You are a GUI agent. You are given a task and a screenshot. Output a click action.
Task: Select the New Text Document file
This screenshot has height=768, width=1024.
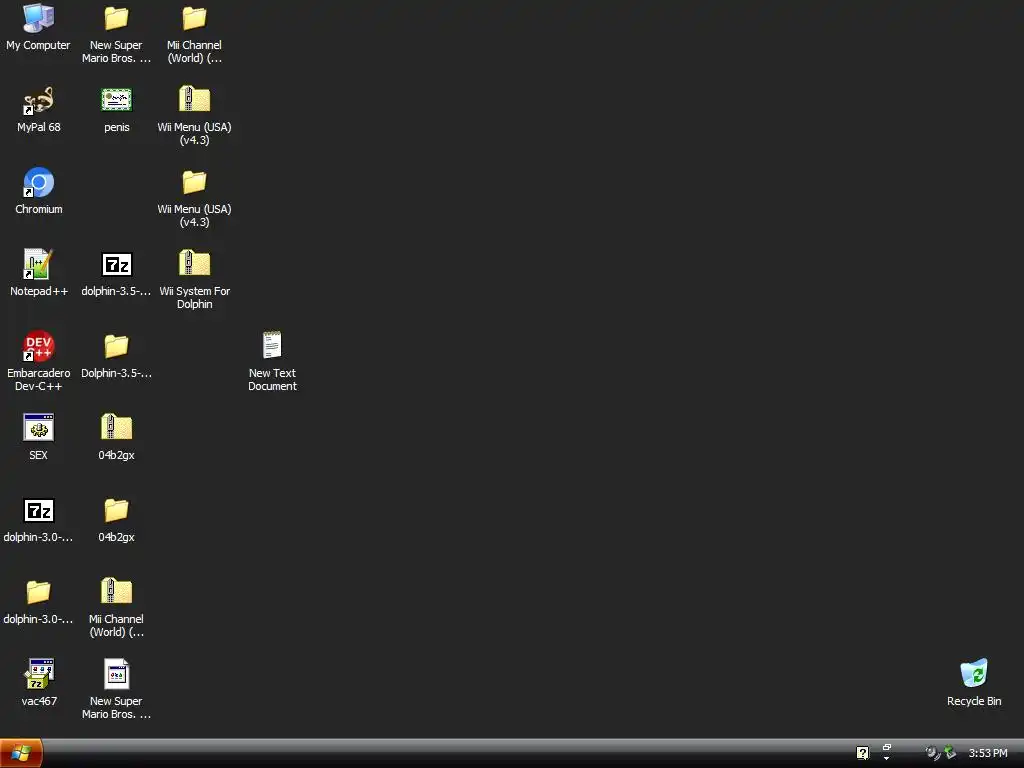pyautogui.click(x=272, y=345)
